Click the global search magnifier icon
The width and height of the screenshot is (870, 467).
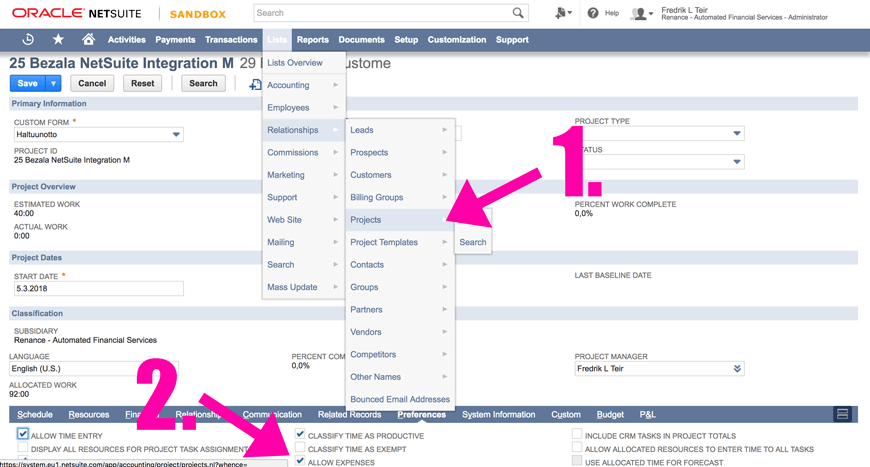click(x=518, y=13)
